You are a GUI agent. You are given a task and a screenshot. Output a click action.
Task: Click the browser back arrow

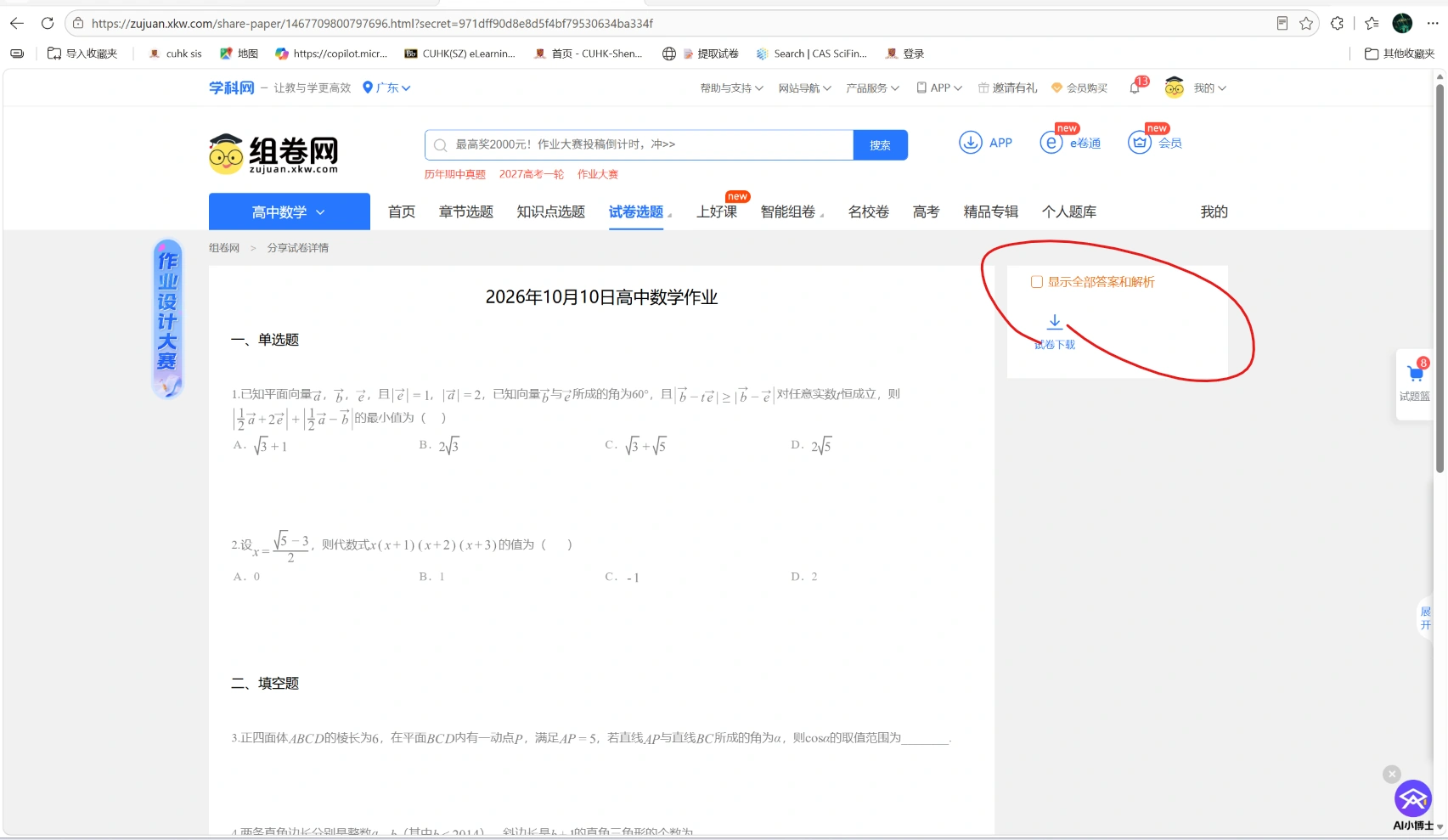[x=17, y=23]
